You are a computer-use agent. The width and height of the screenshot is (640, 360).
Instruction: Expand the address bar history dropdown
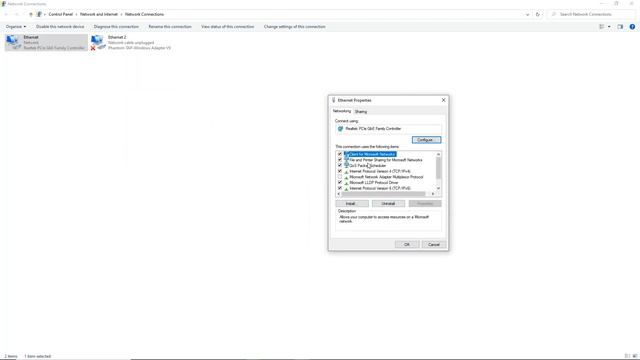click(x=527, y=14)
